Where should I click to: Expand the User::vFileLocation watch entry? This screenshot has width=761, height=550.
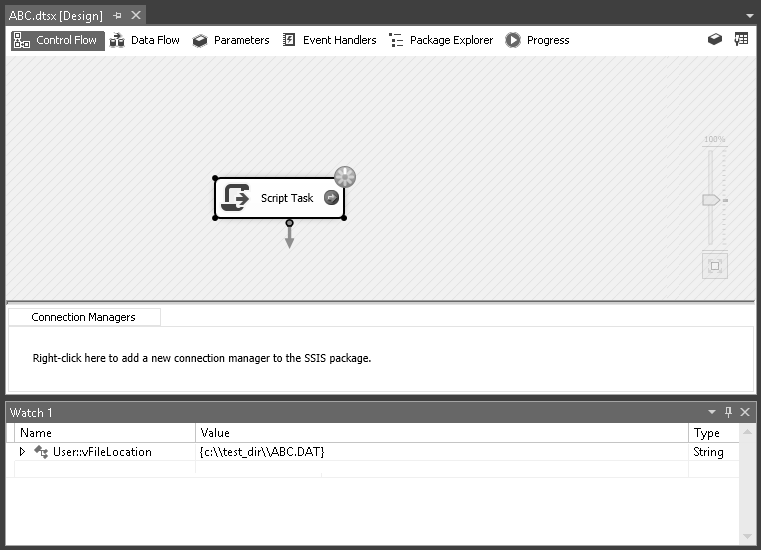(x=23, y=452)
